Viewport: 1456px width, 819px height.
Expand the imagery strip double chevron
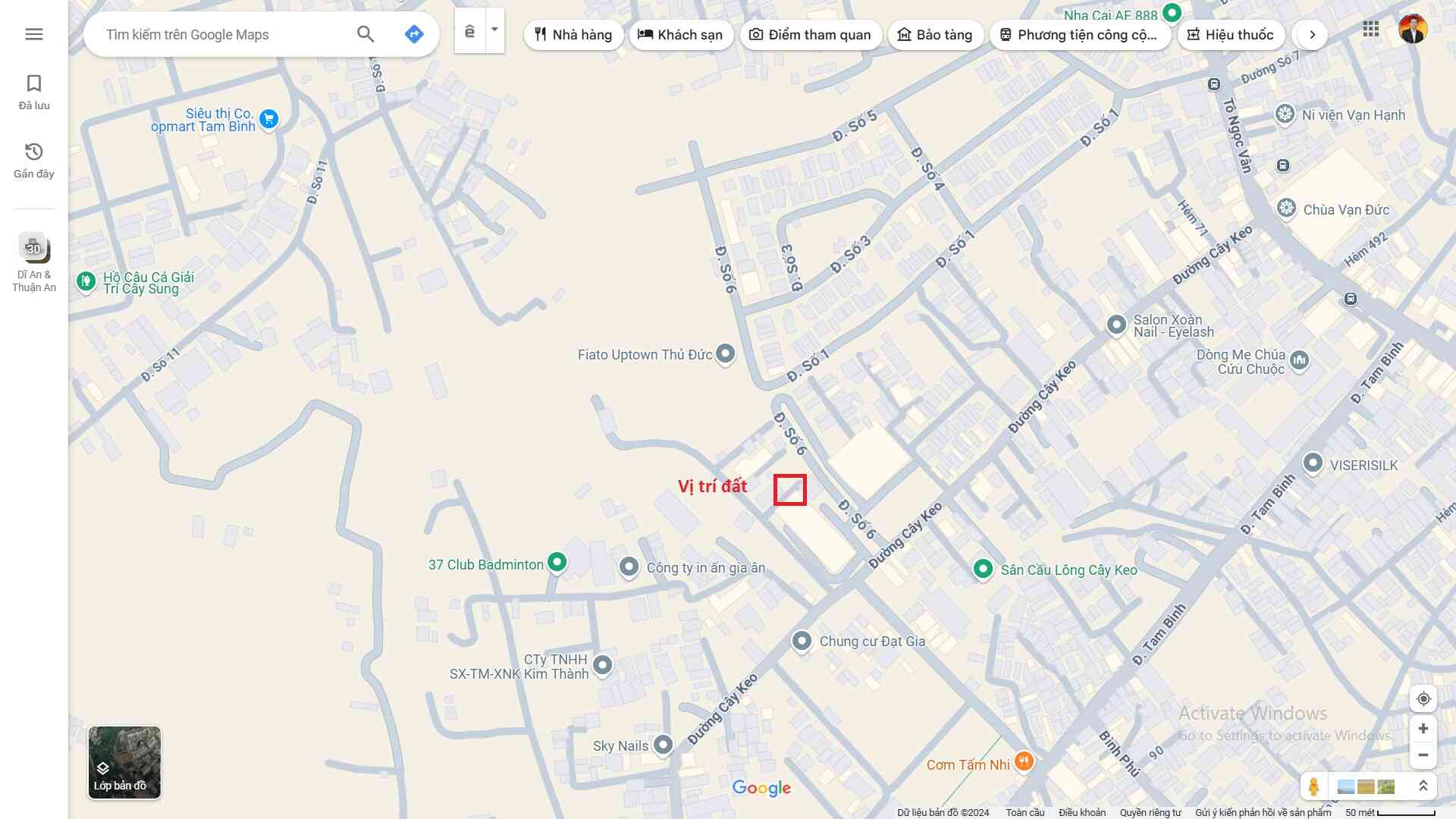pyautogui.click(x=1423, y=786)
